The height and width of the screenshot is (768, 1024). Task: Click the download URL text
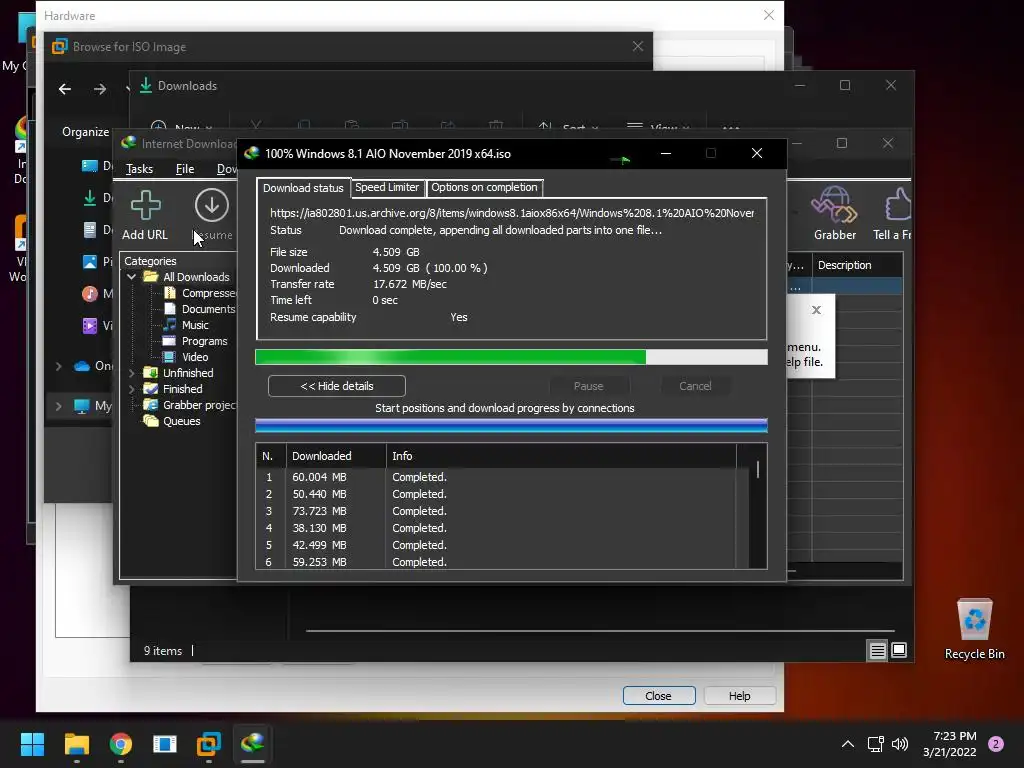(x=512, y=213)
